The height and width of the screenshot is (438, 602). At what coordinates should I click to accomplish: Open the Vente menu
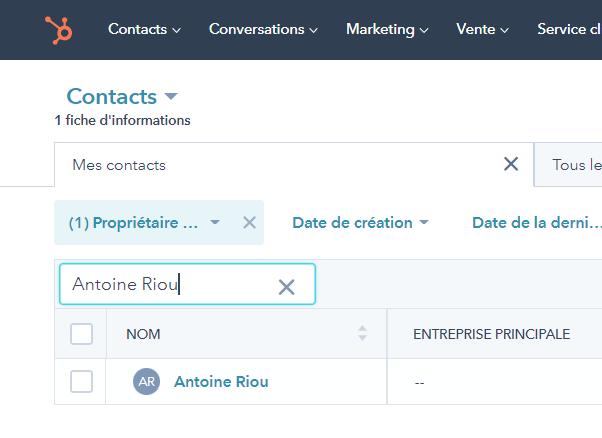(483, 29)
